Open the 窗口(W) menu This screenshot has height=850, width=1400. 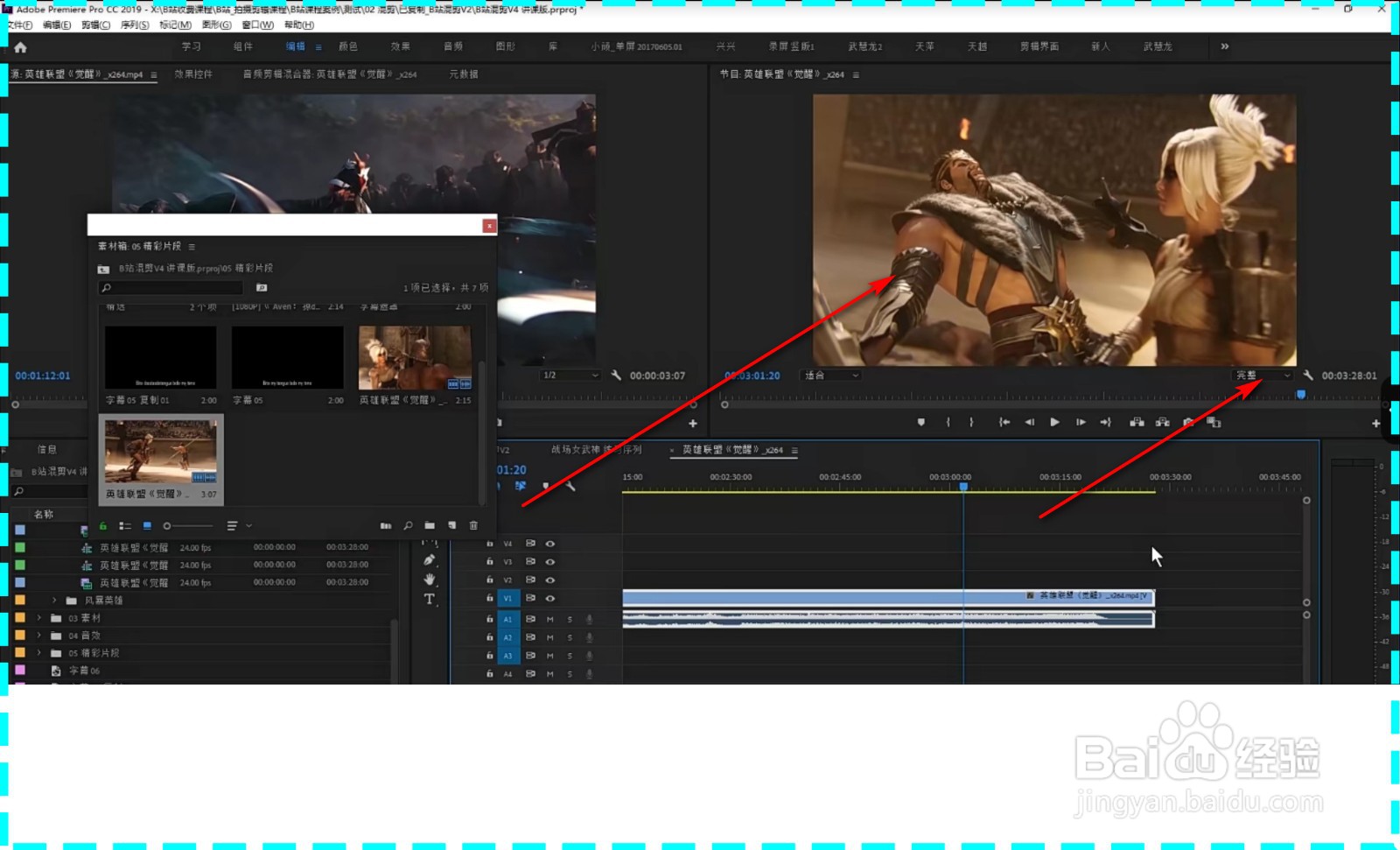click(x=257, y=25)
